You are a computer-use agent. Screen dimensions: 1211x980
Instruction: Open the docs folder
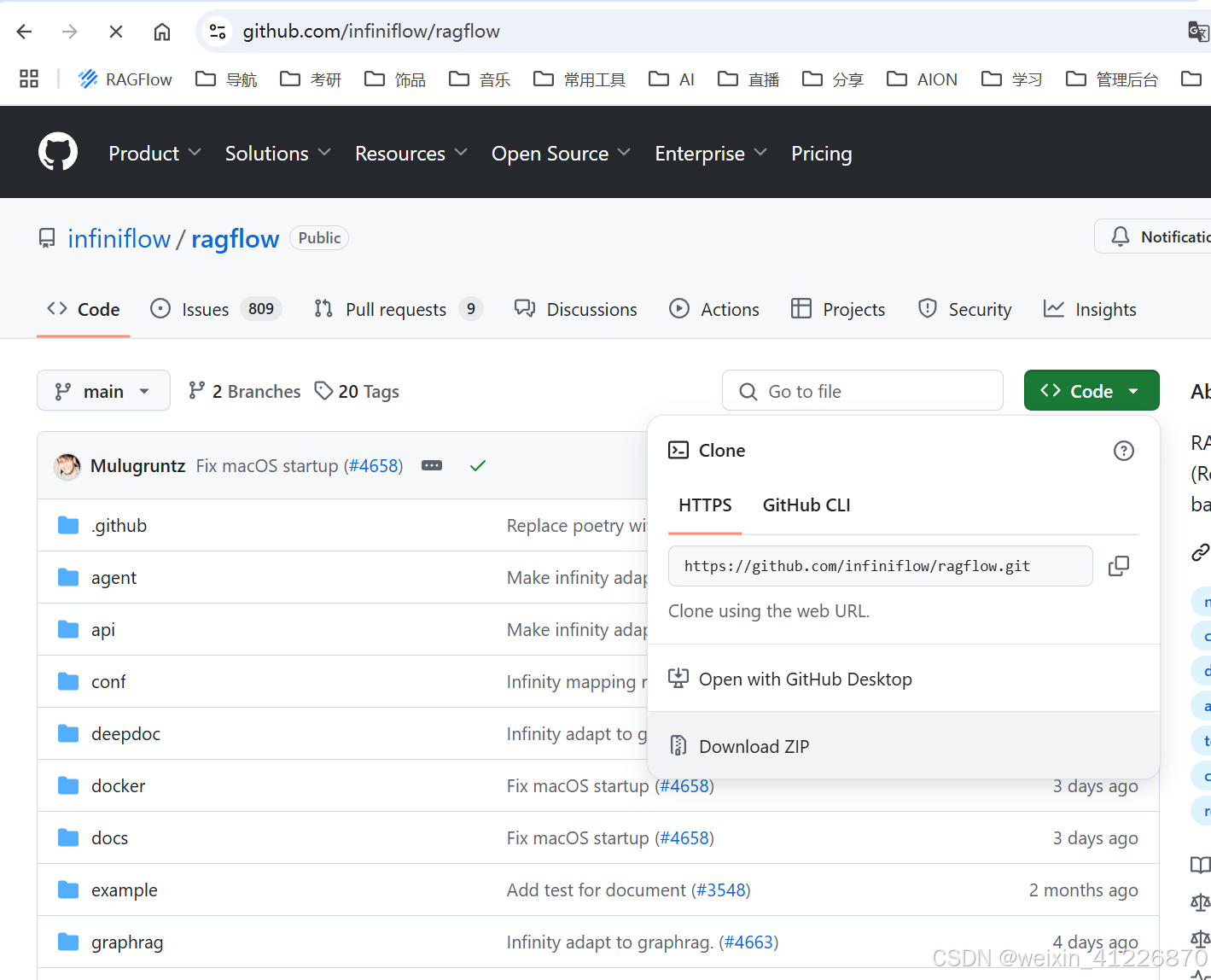(x=109, y=838)
